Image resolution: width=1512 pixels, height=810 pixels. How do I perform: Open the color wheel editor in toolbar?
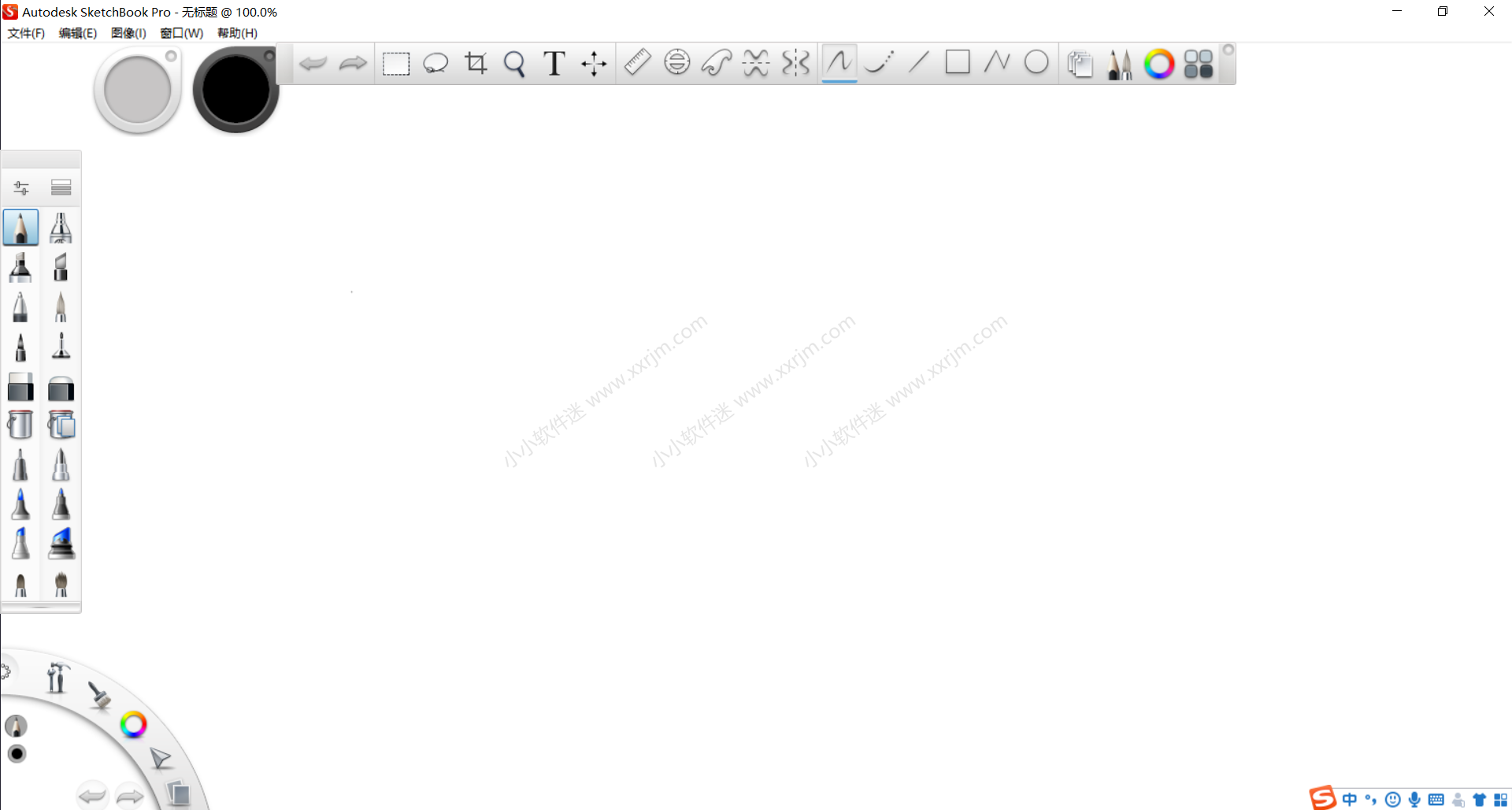point(1159,64)
